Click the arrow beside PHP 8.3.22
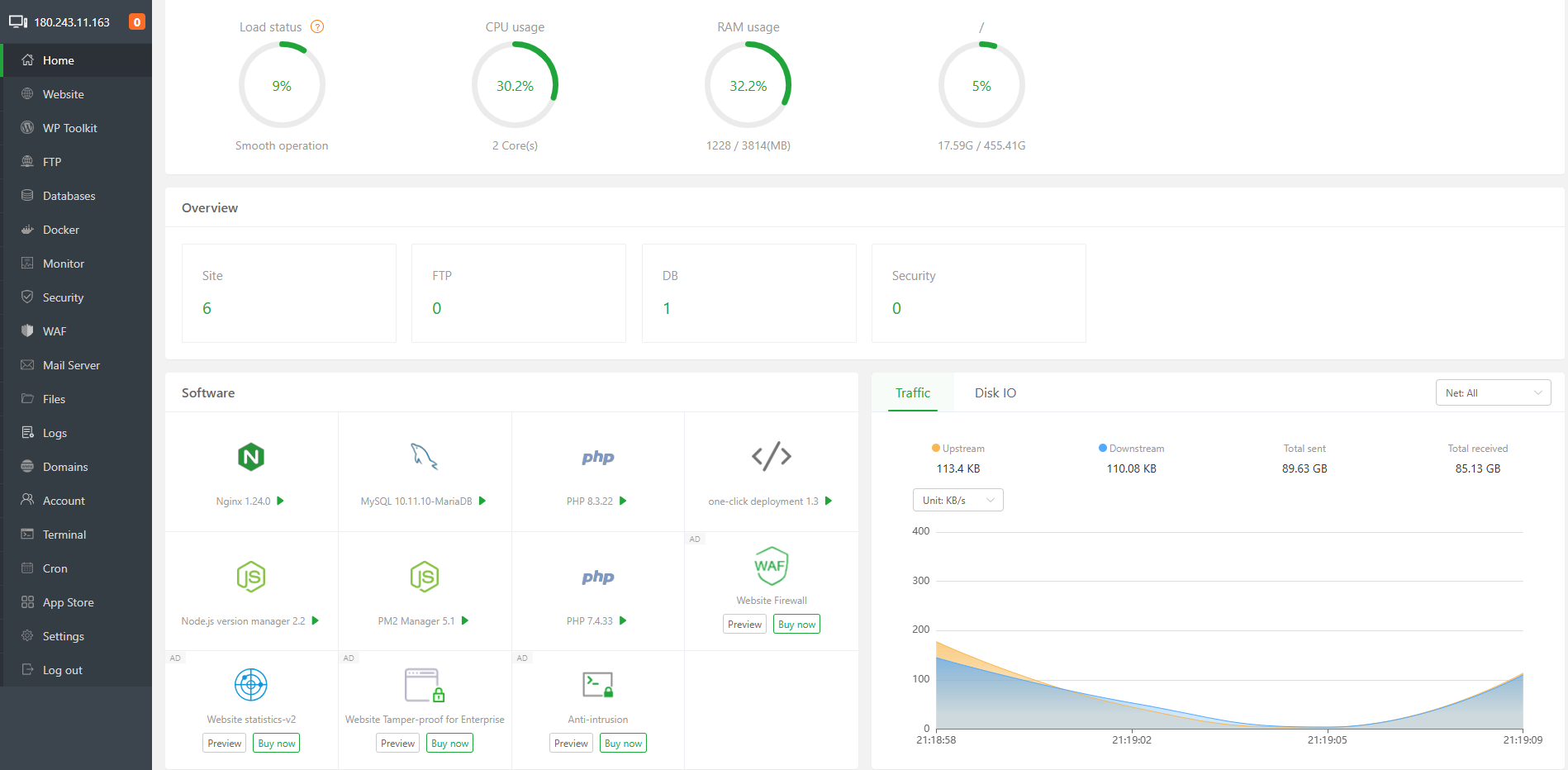 [623, 501]
